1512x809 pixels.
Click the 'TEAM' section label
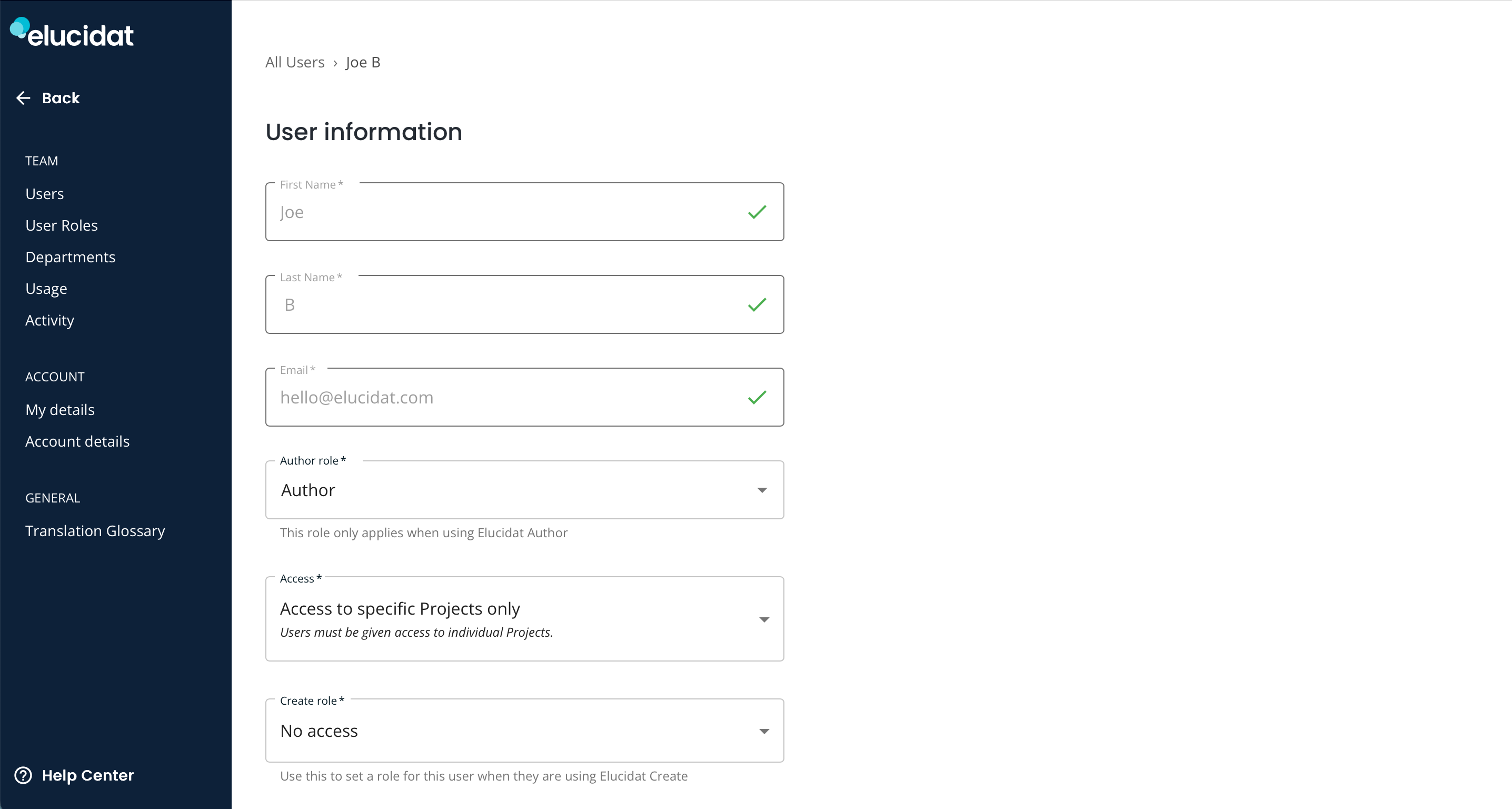(x=42, y=161)
